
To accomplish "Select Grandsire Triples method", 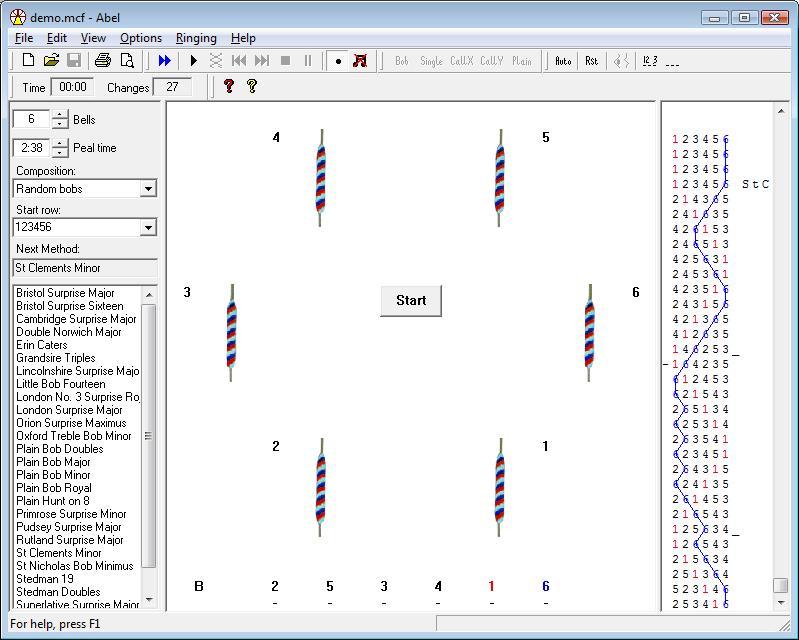I will (x=56, y=358).
